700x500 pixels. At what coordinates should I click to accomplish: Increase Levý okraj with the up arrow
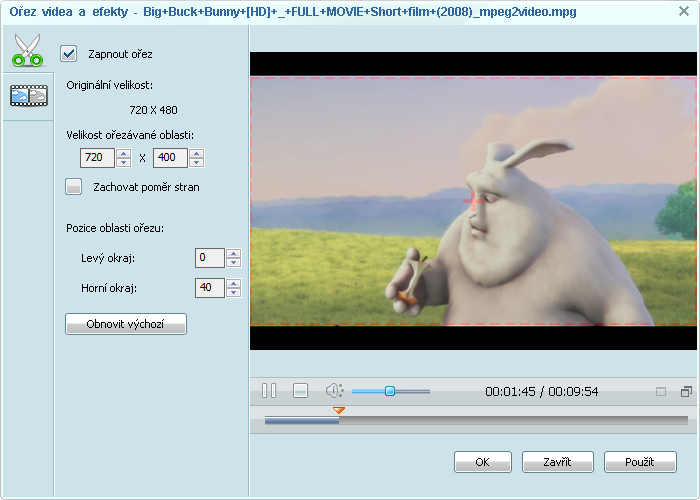pos(233,253)
